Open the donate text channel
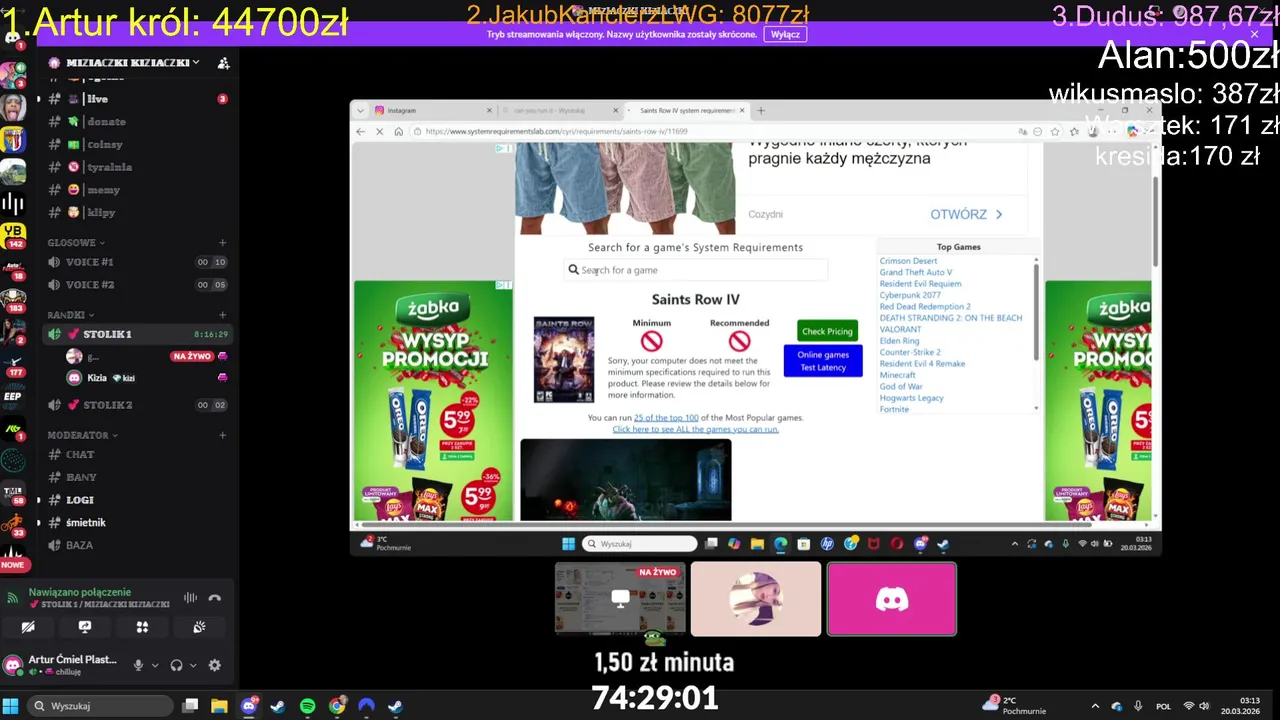1280x720 pixels. click(x=138, y=122)
